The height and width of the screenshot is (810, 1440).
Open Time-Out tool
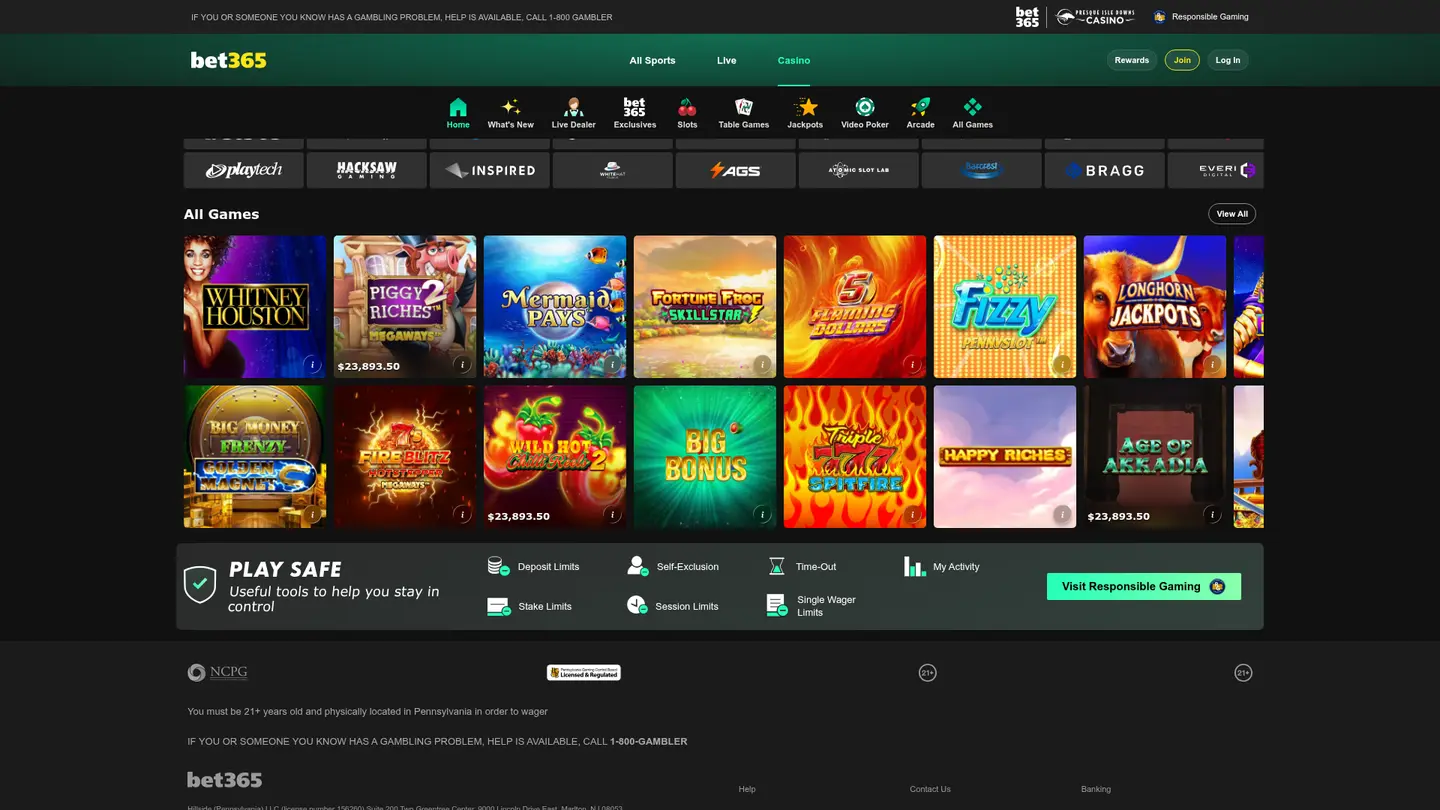[802, 567]
